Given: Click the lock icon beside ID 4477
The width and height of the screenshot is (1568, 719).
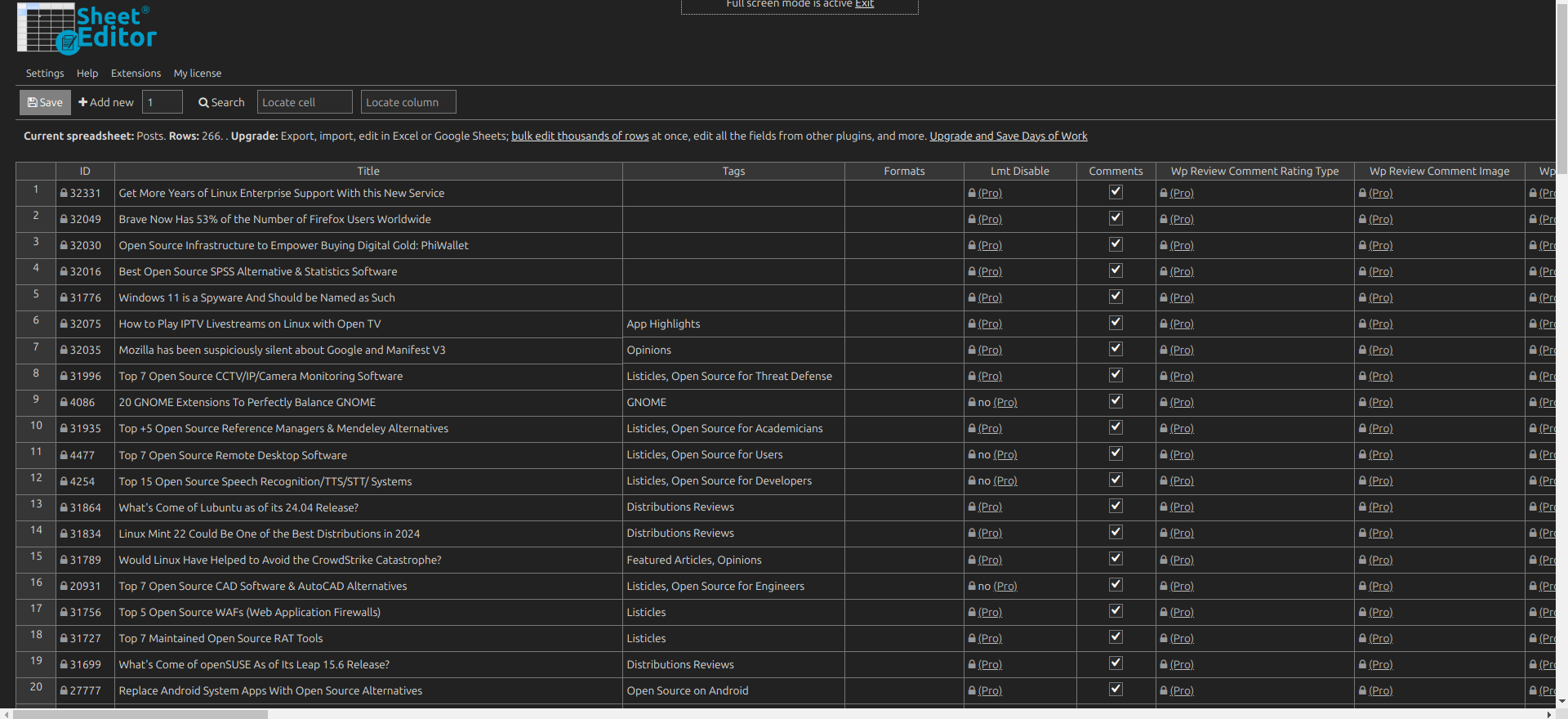Looking at the screenshot, I should (64, 455).
